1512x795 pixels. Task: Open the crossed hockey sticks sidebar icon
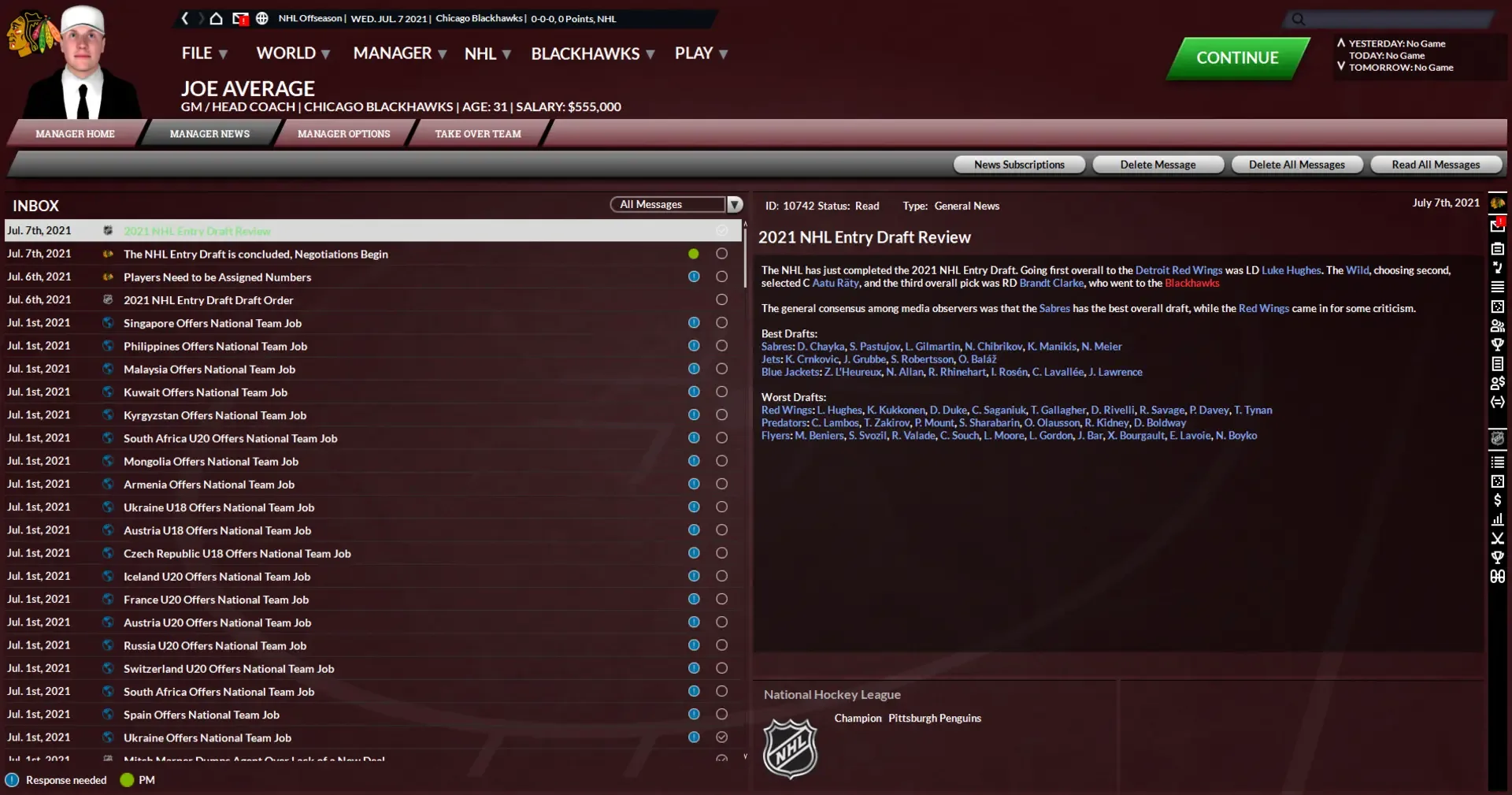1497,538
